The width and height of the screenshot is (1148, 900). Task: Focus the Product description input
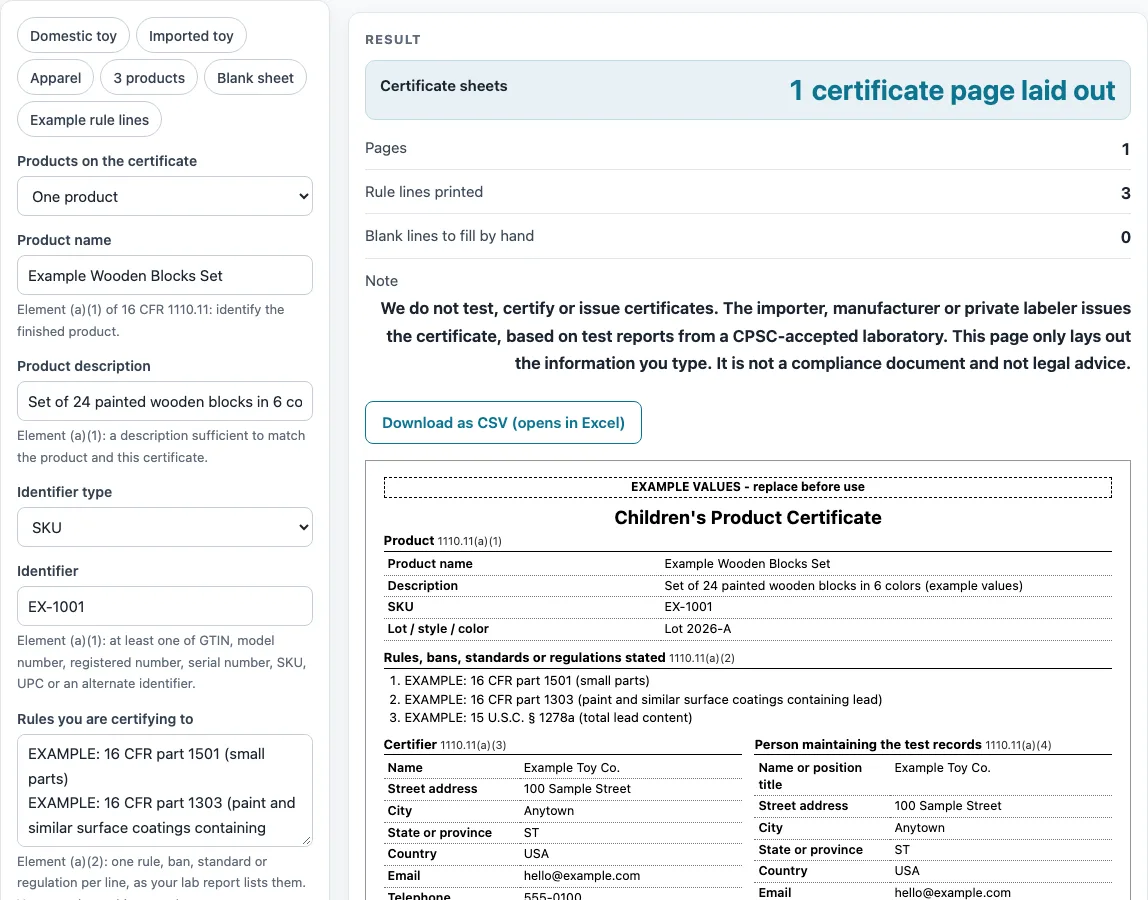pyautogui.click(x=165, y=401)
